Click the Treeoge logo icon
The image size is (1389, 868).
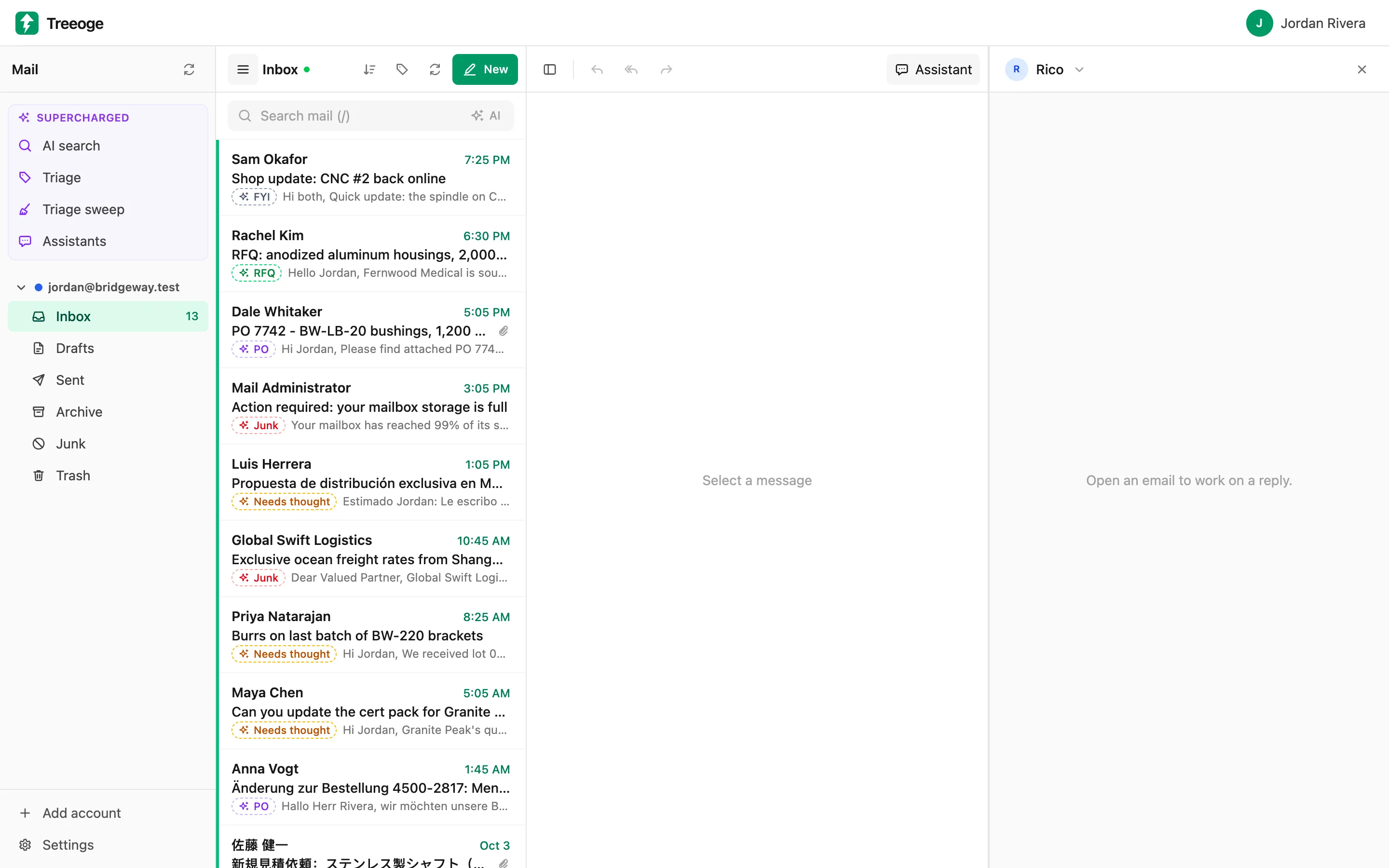tap(27, 23)
